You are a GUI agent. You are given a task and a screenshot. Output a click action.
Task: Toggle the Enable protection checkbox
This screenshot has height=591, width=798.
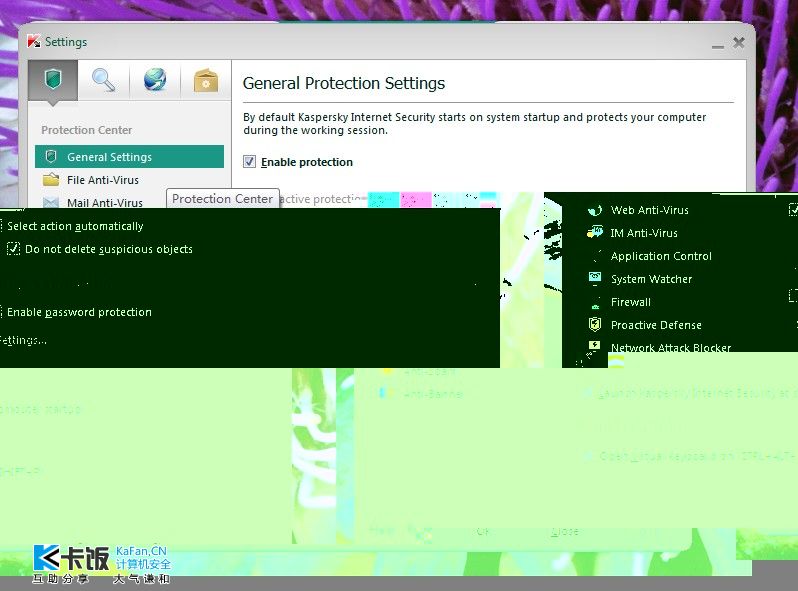(x=249, y=162)
